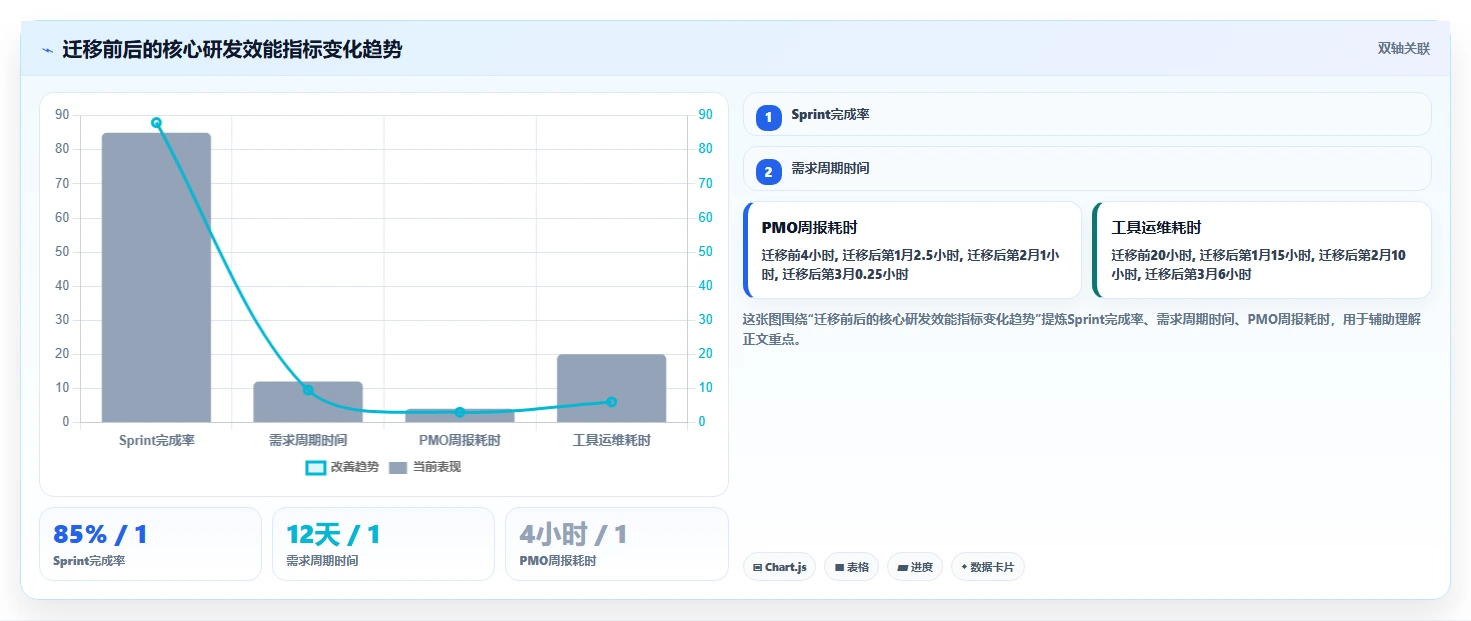Click the lightning icon beside the chart title
Image resolution: width=1471 pixels, height=621 pixels.
(x=47, y=50)
